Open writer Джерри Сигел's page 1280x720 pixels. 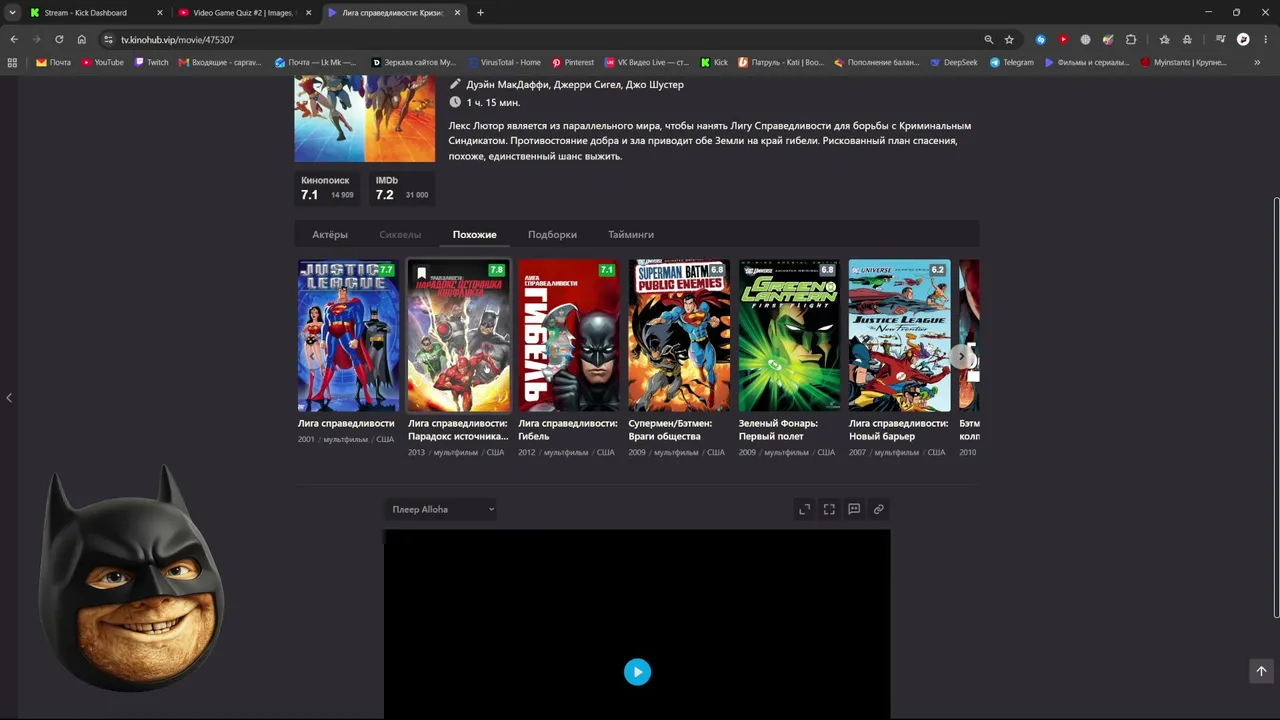pos(586,85)
